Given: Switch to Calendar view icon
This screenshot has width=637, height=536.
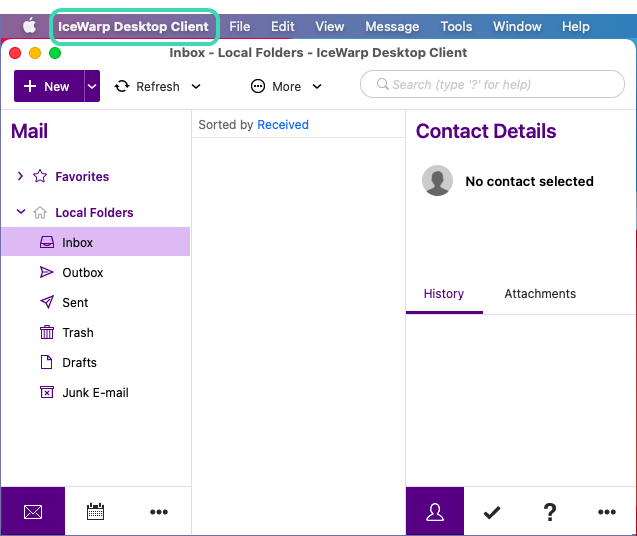Looking at the screenshot, I should click(x=95, y=511).
